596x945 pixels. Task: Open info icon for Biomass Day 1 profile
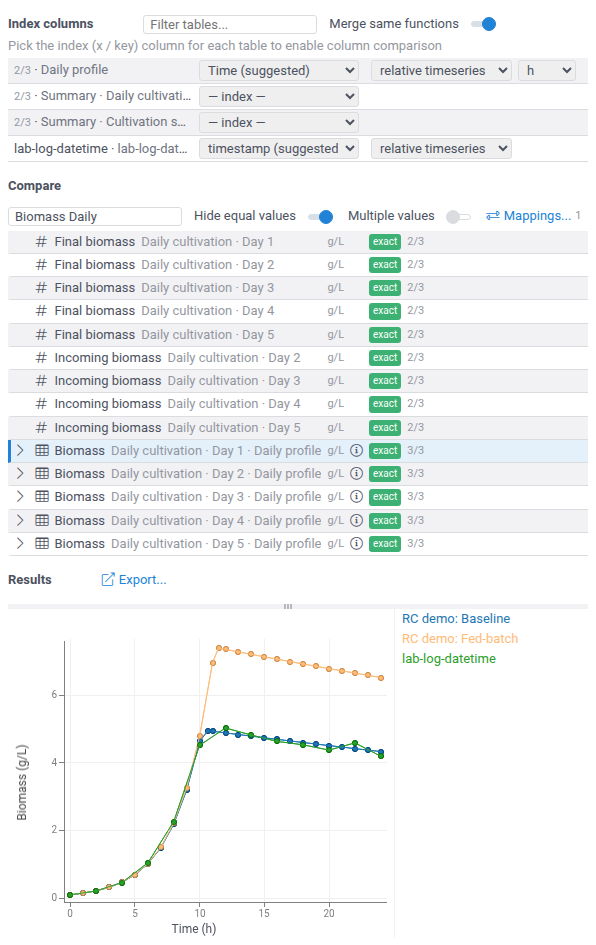(357, 450)
